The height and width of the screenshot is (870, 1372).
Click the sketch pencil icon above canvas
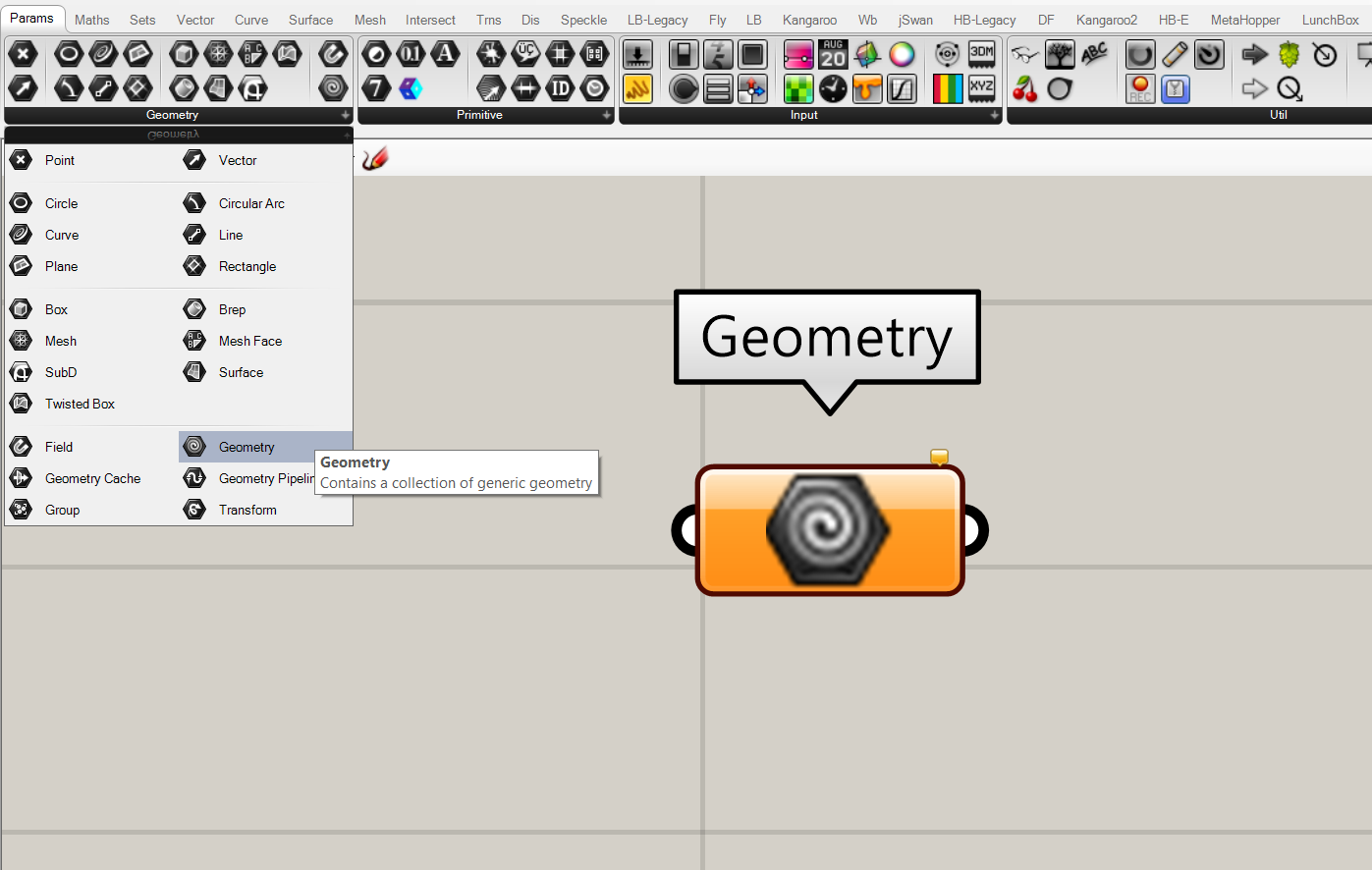pos(375,158)
